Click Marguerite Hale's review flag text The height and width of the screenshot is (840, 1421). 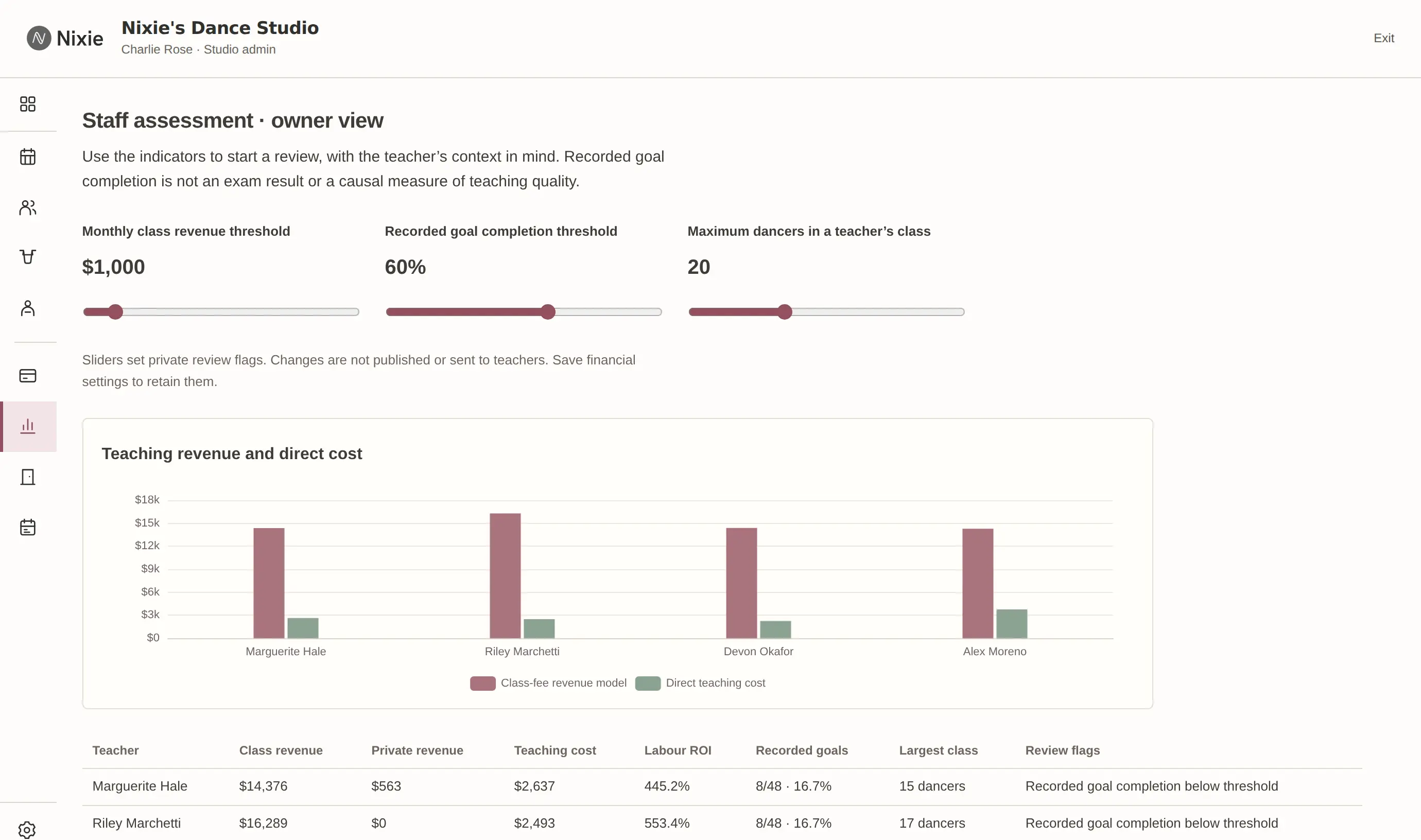click(x=1152, y=786)
